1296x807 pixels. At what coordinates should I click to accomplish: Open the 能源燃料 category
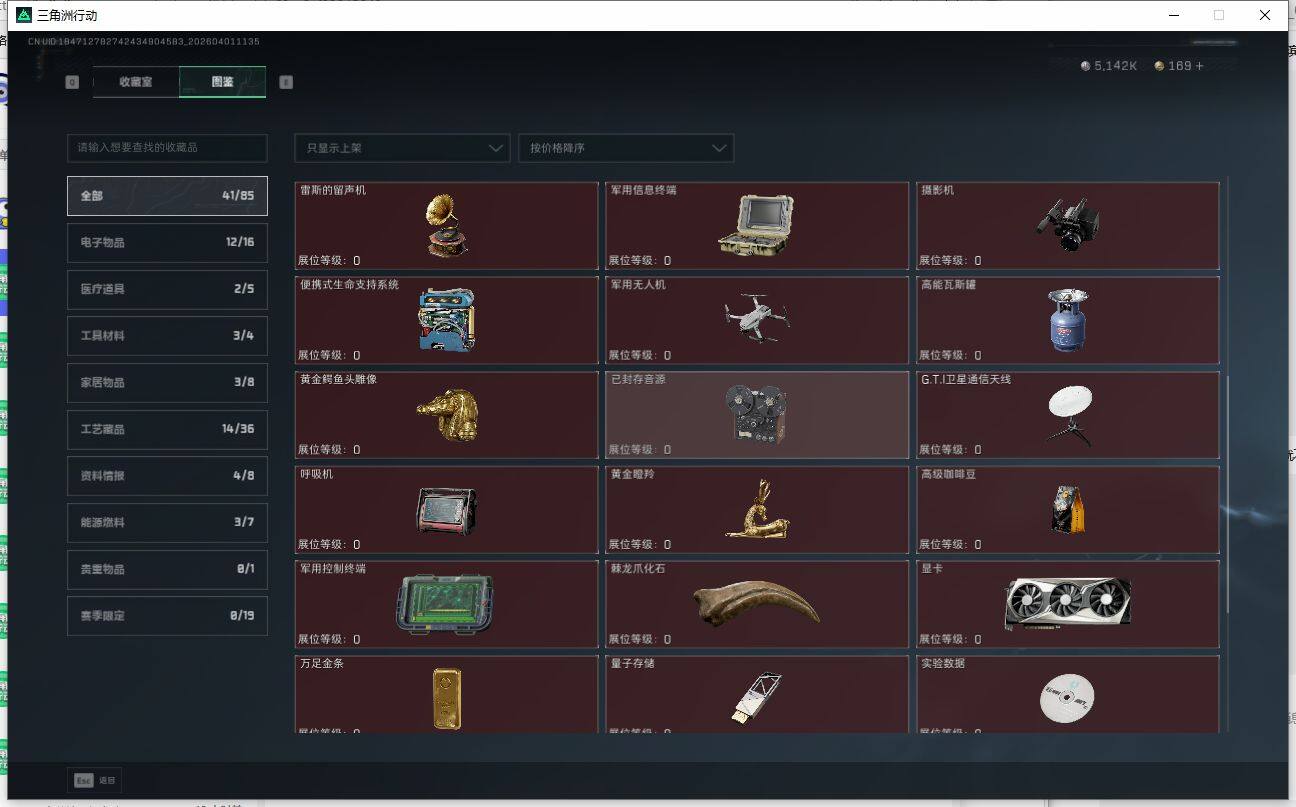[167, 522]
